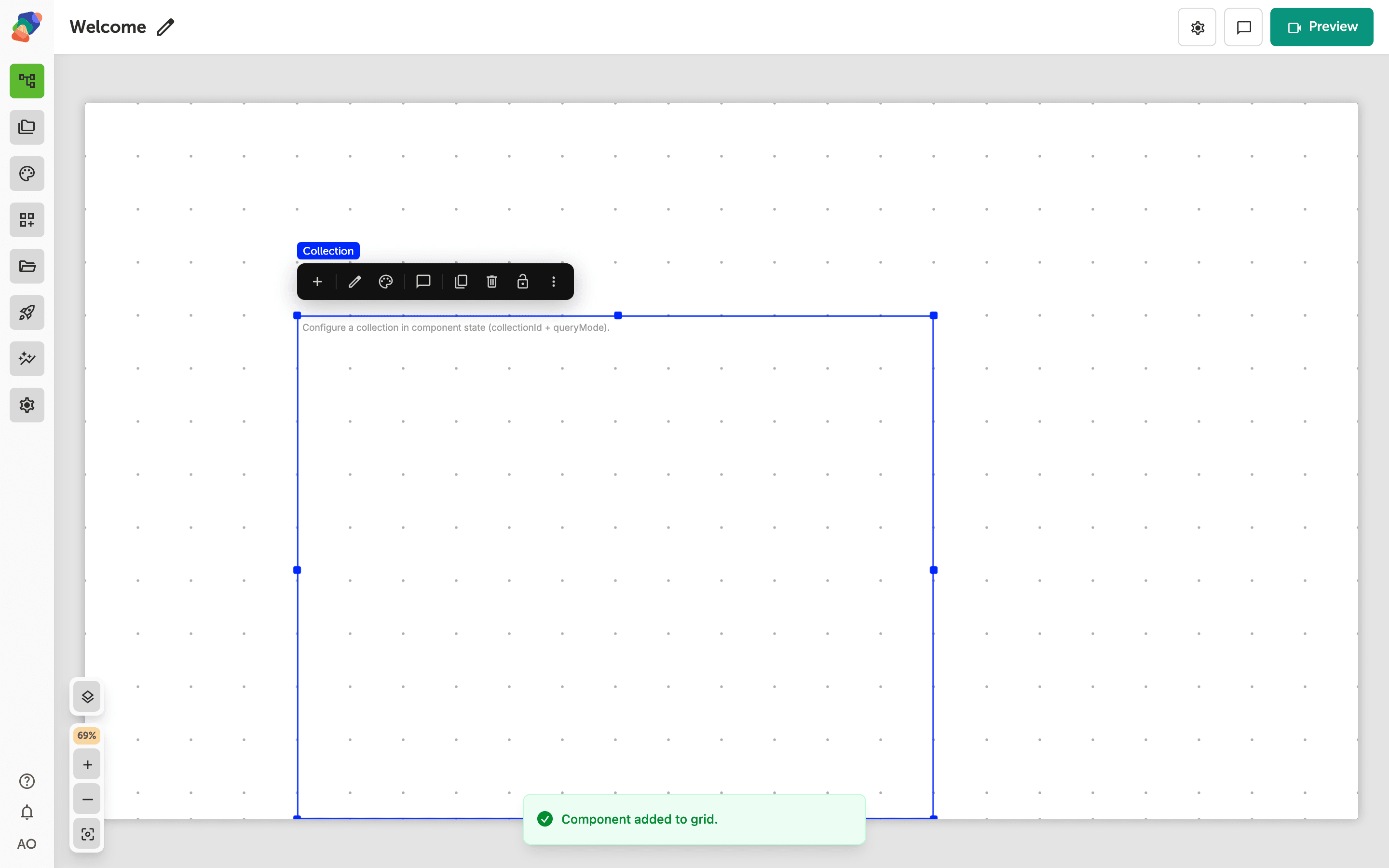Click the 69% zoom level badge

[87, 735]
